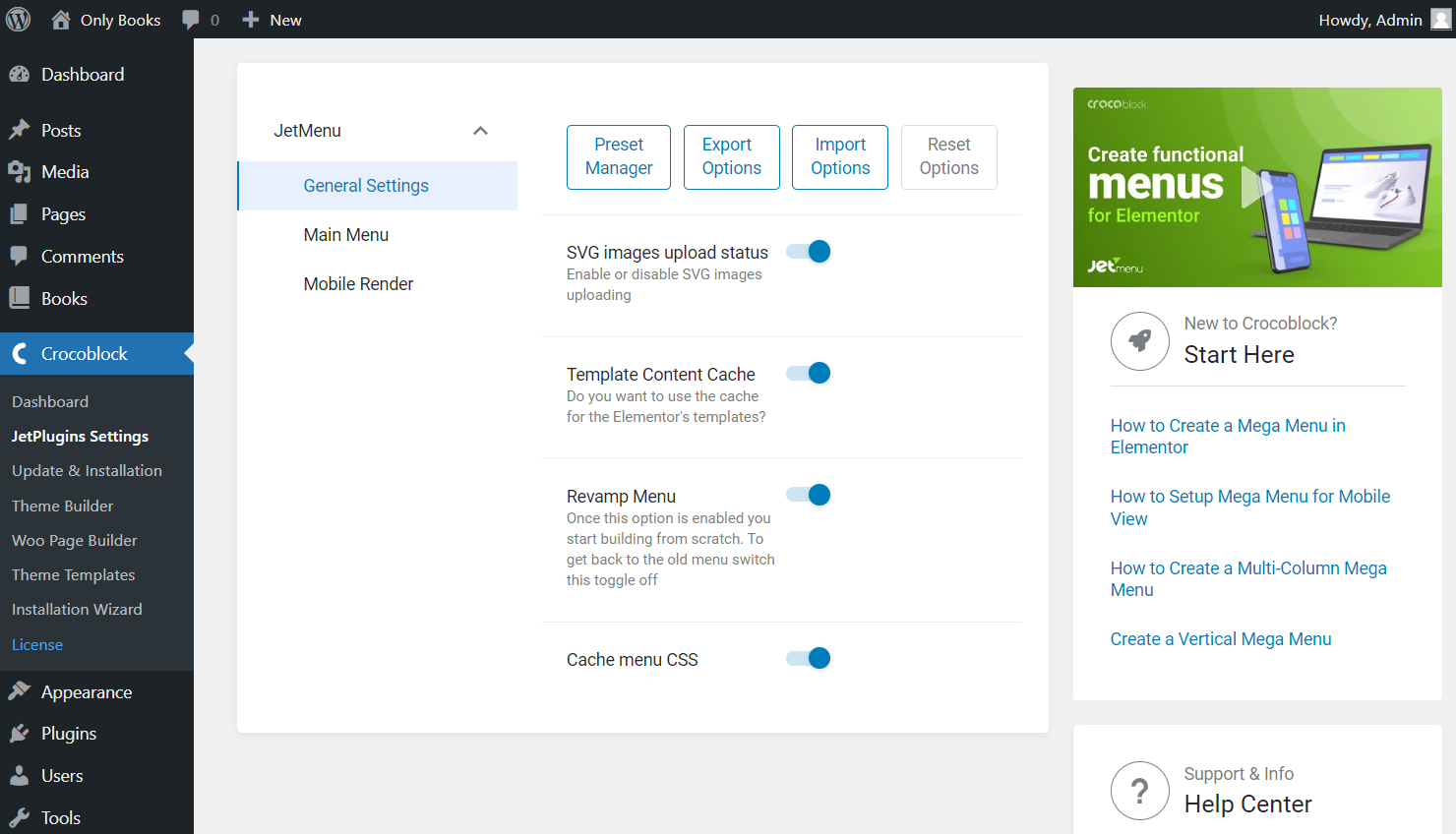1456x834 pixels.
Task: Toggle SVG images upload status switch
Action: click(x=809, y=252)
